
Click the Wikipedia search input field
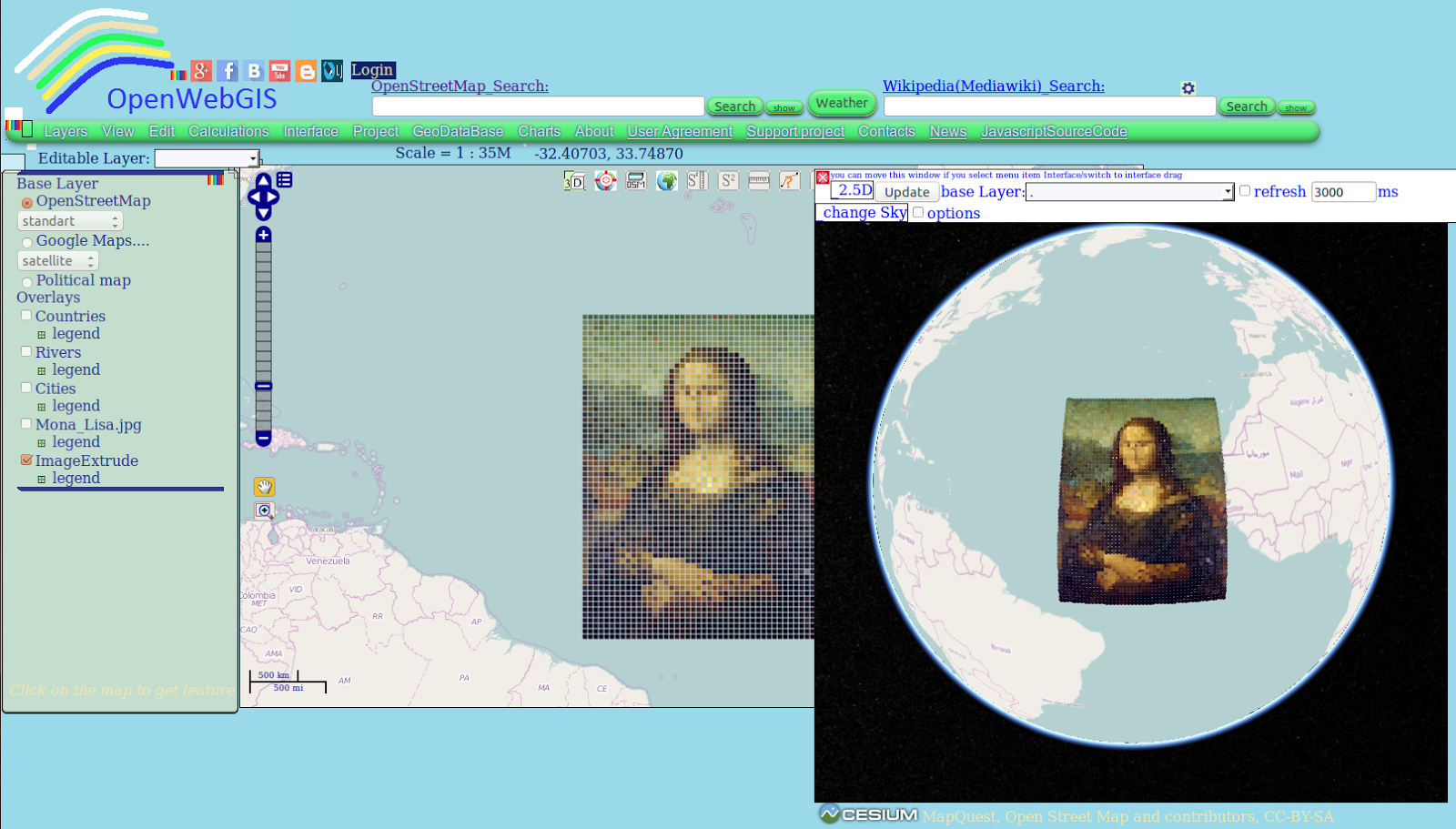[x=1049, y=106]
